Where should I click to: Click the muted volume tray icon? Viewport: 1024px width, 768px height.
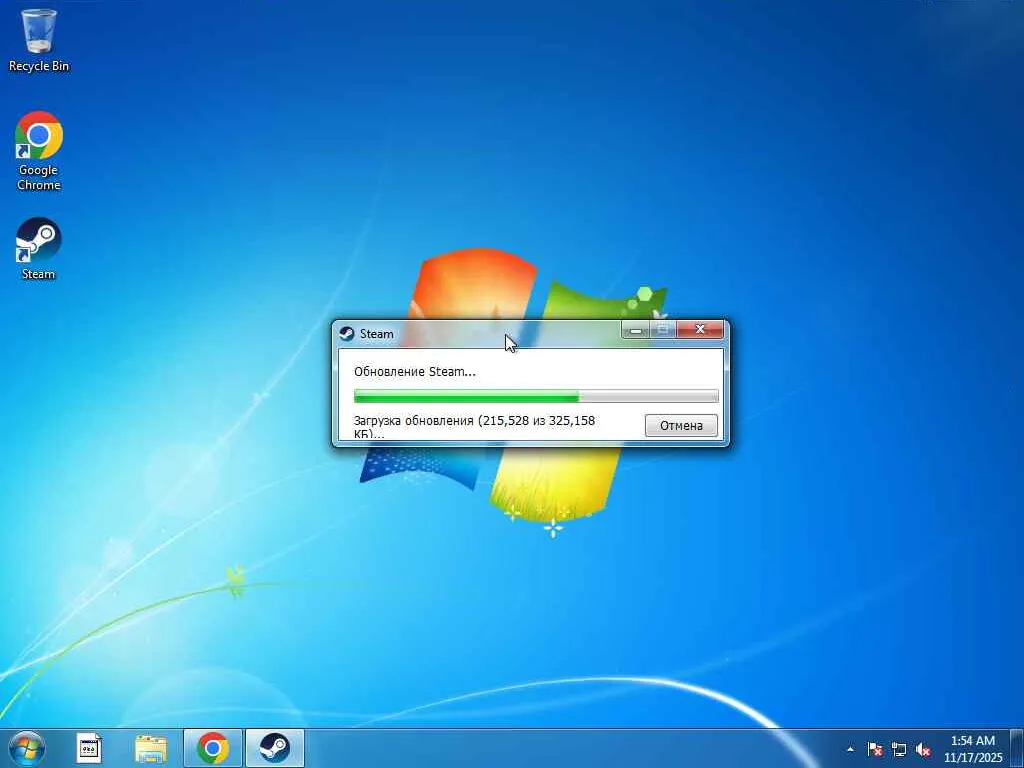pyautogui.click(x=923, y=749)
